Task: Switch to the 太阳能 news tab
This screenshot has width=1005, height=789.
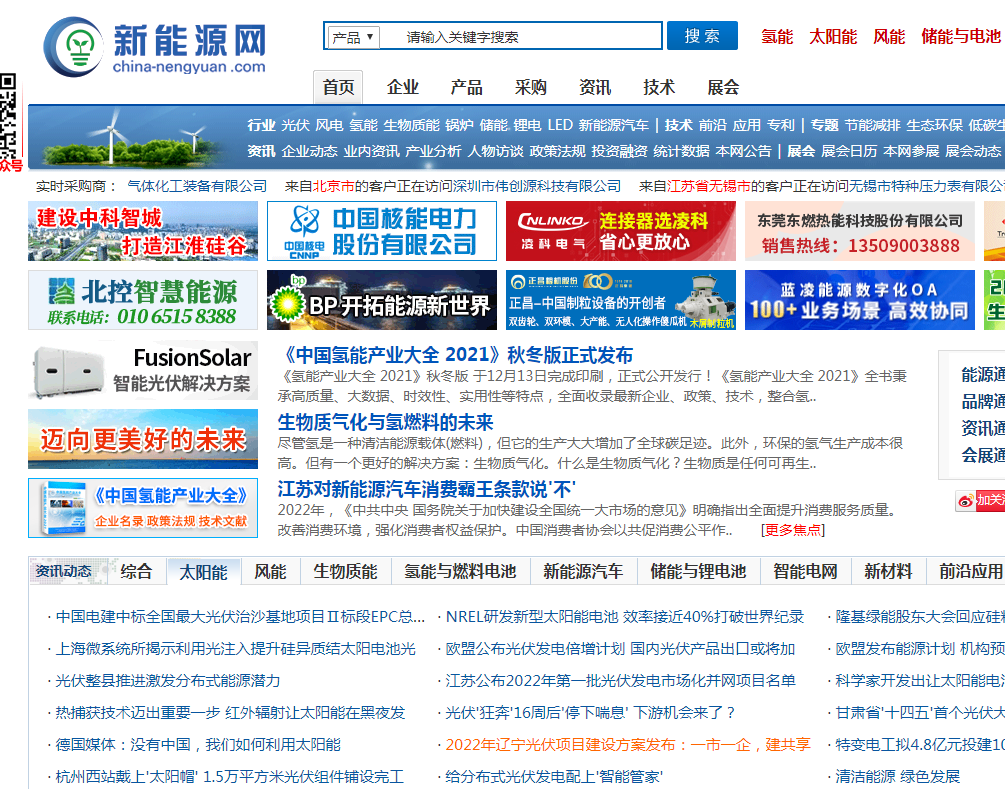Action: tap(204, 572)
